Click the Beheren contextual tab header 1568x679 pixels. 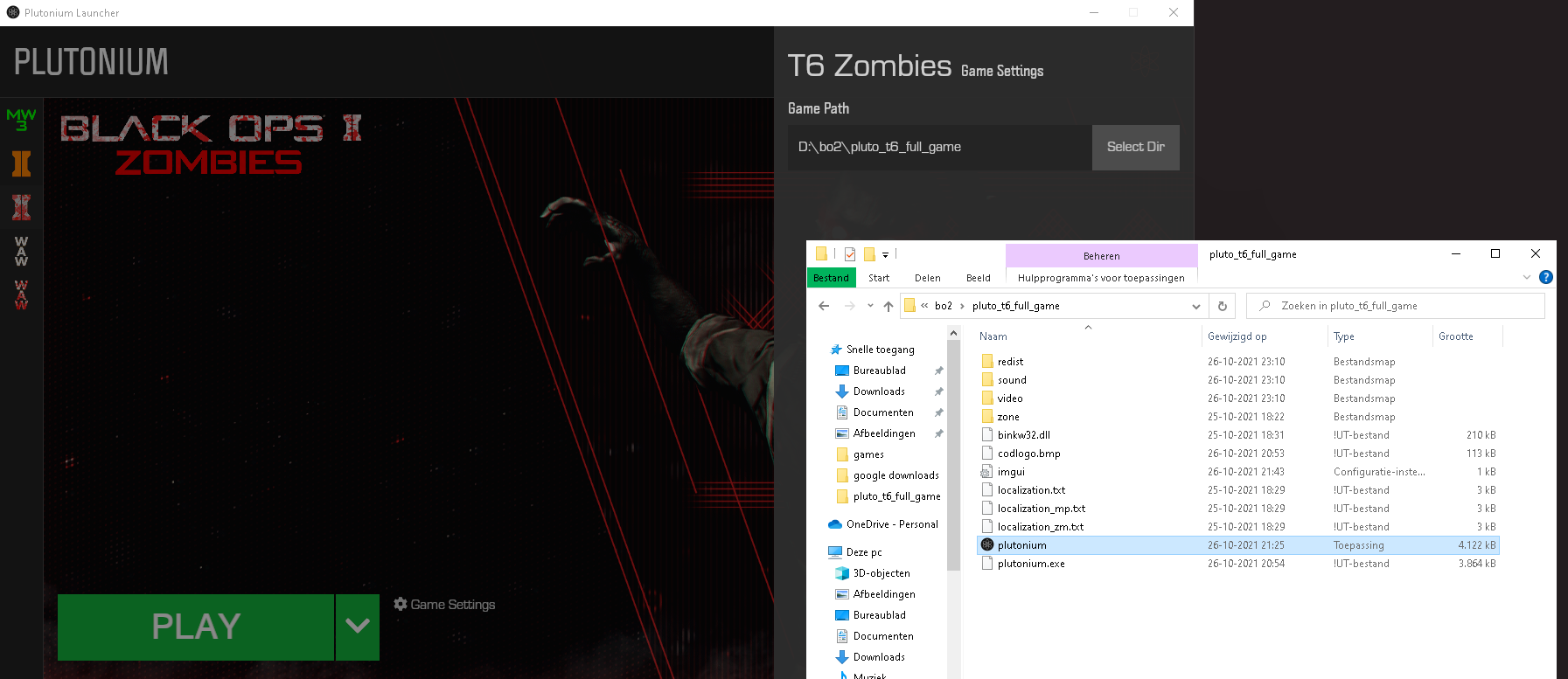(1101, 256)
